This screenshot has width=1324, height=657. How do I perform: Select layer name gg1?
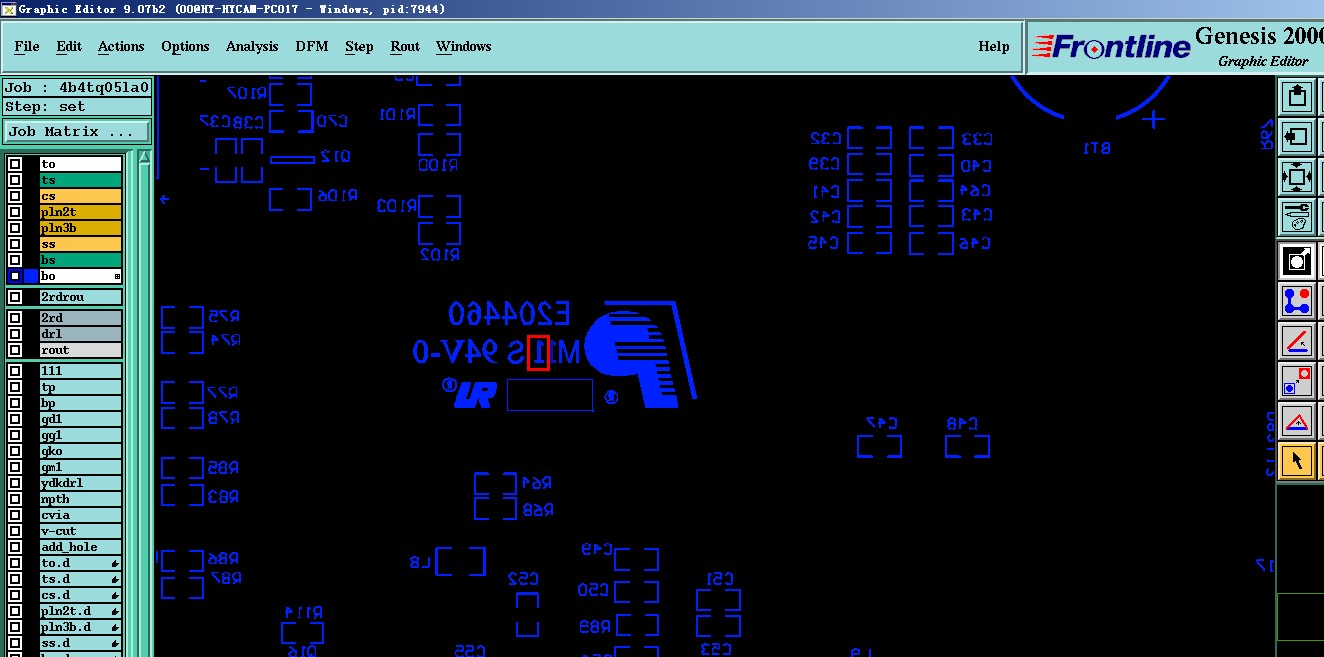[x=80, y=435]
